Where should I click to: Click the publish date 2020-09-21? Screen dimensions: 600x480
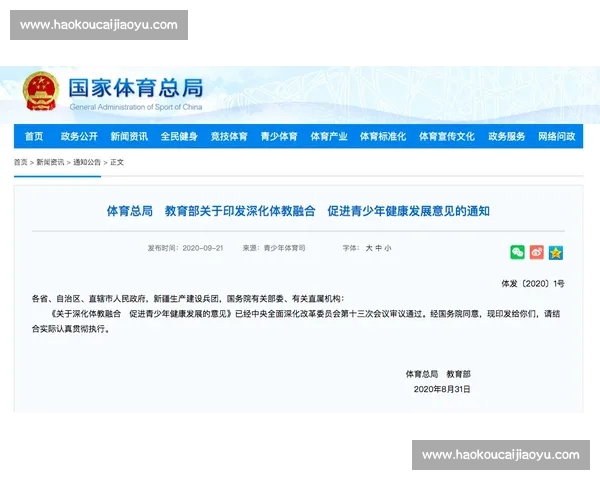click(x=203, y=248)
